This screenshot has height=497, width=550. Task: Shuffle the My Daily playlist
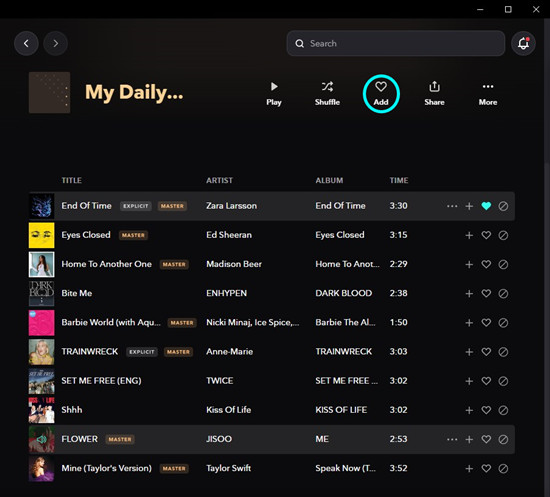point(327,94)
